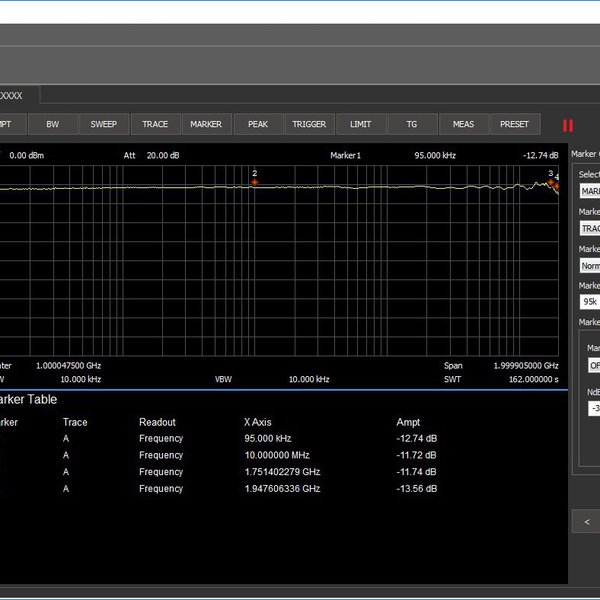Viewport: 600px width, 600px height.
Task: Switch to the XXXXX tab
Action: (x=20, y=95)
